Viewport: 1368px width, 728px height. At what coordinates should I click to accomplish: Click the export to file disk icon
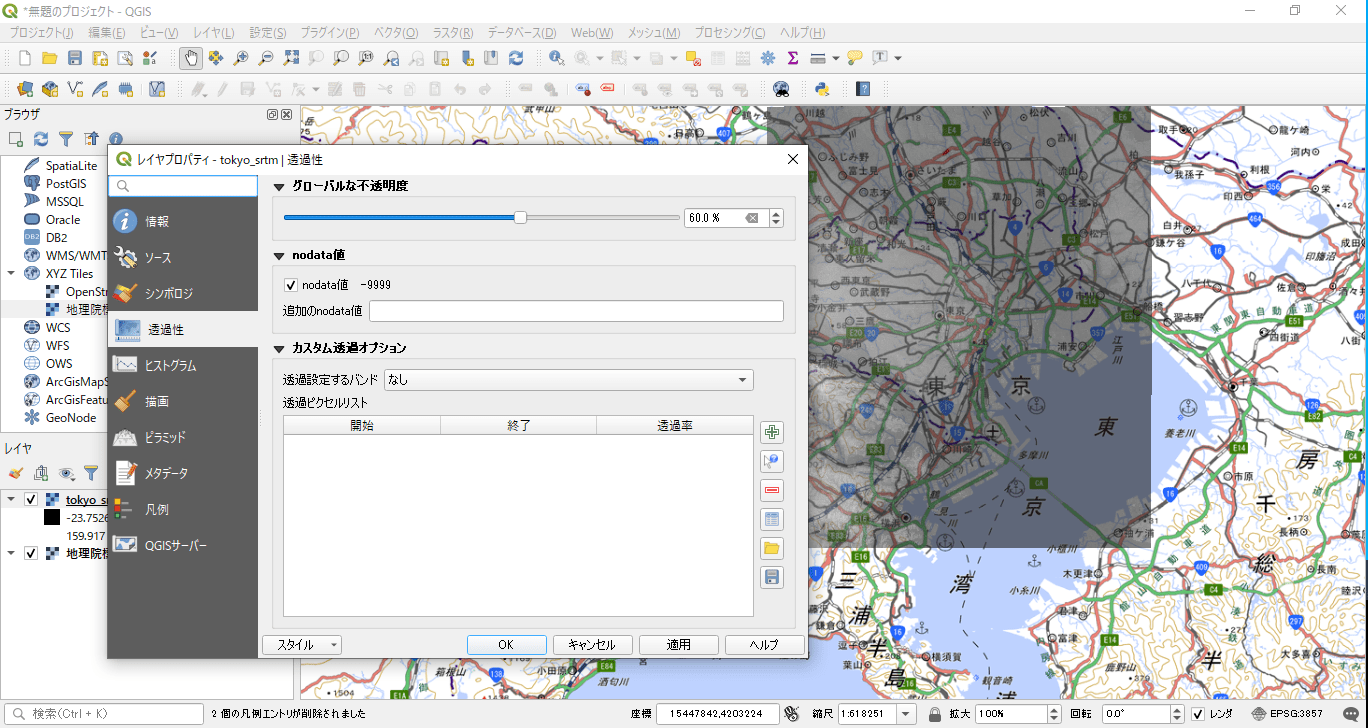click(772, 577)
